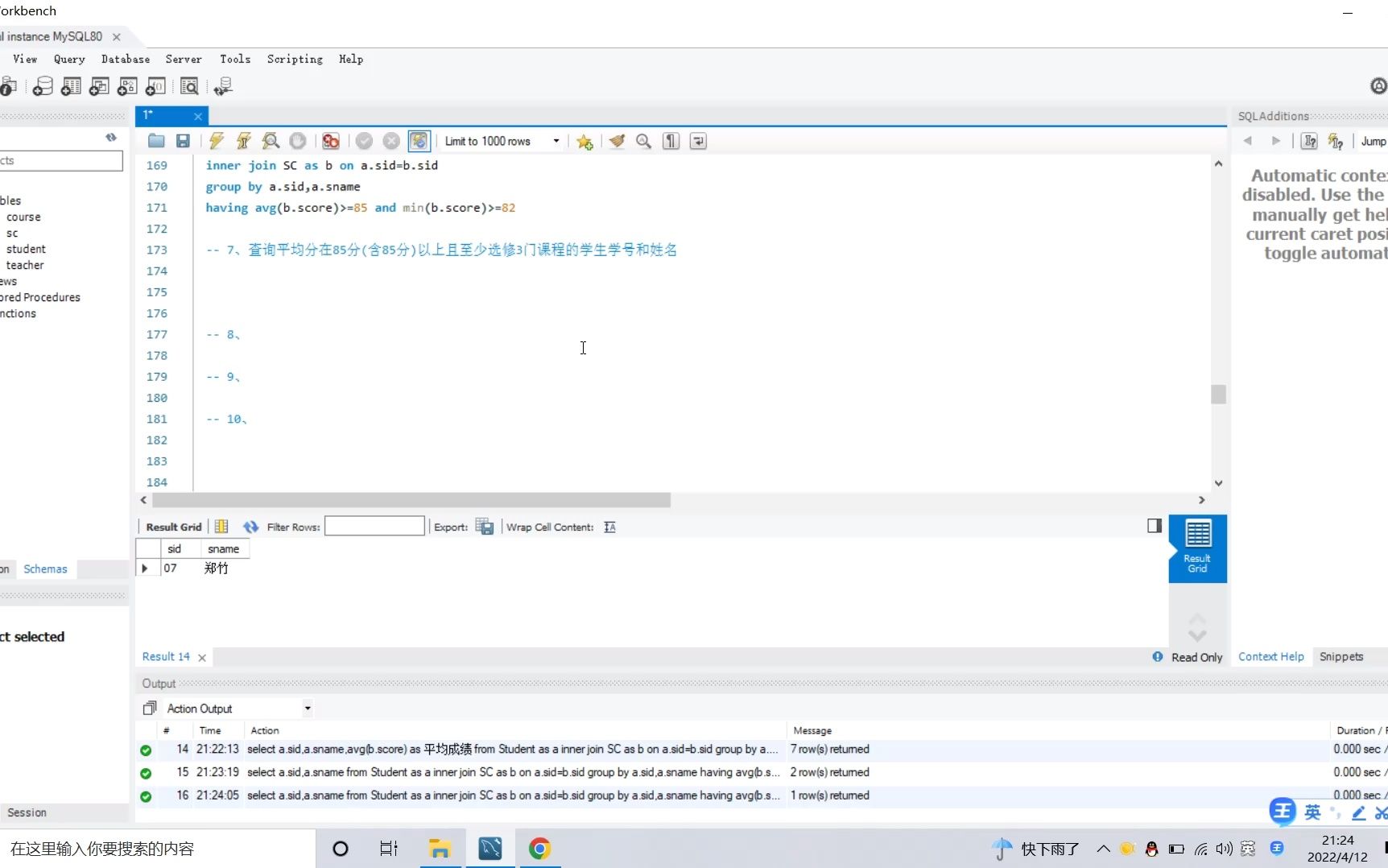Select course table in schema tree
This screenshot has width=1388, height=868.
tap(23, 217)
